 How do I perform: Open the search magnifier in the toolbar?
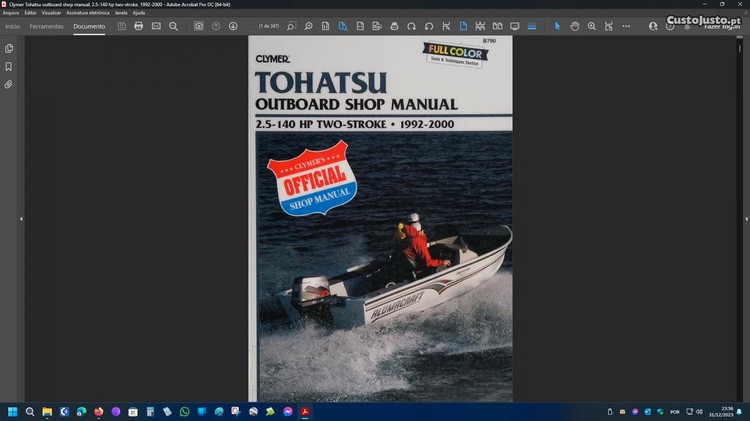pyautogui.click(x=173, y=26)
